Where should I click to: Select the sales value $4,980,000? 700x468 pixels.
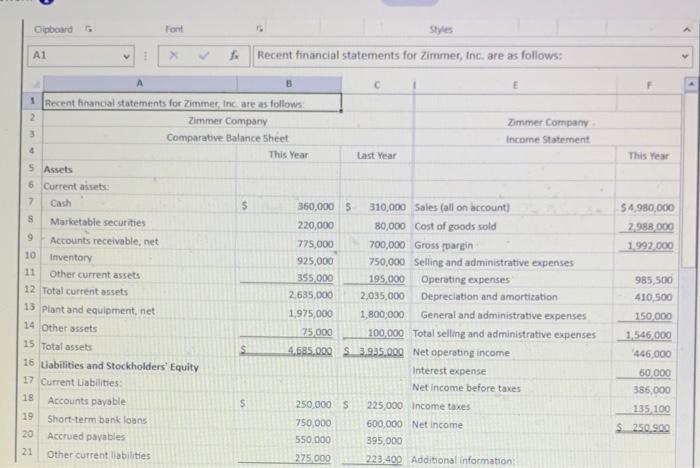(x=647, y=208)
